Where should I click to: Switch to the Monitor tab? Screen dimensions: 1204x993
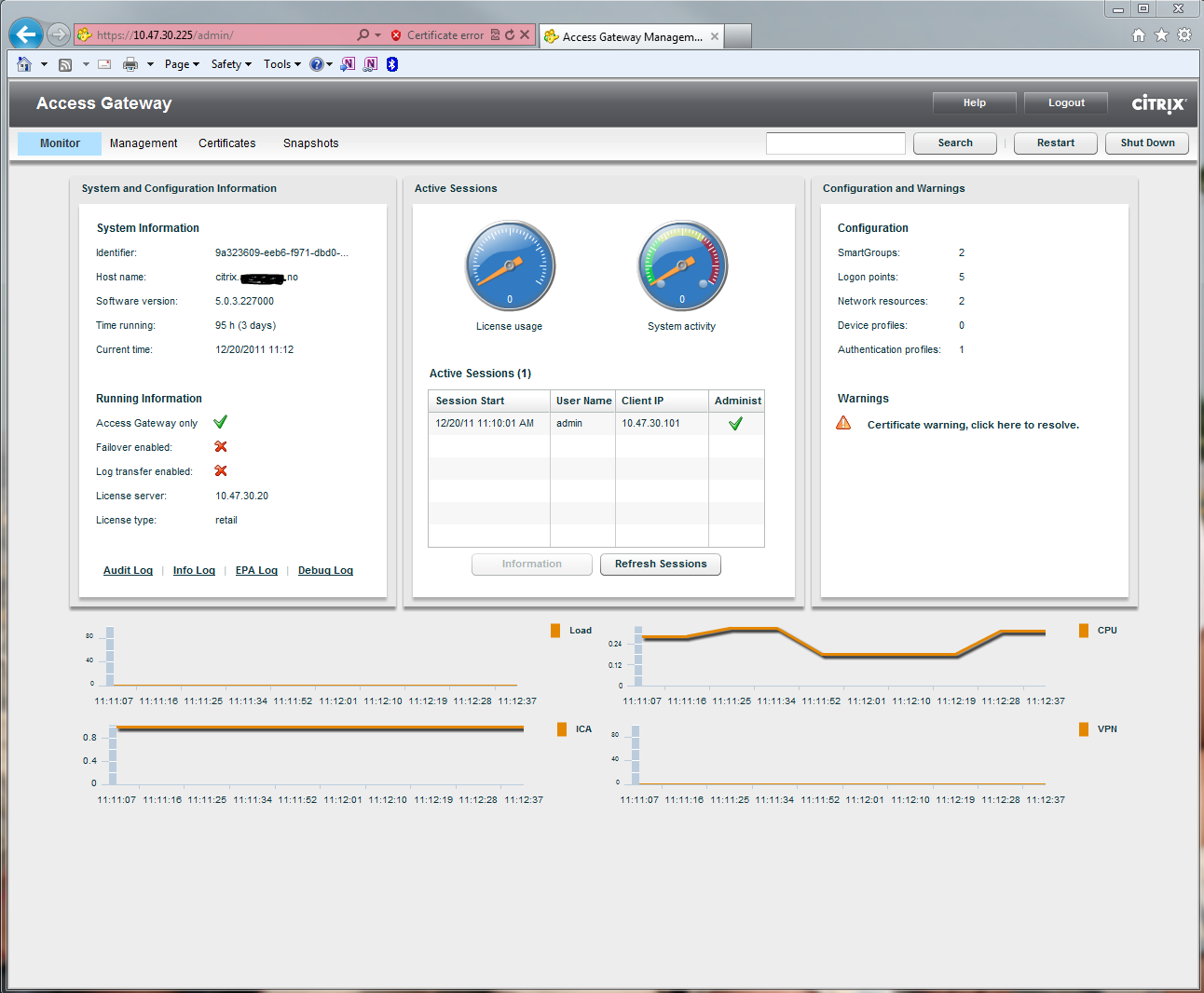tap(60, 143)
